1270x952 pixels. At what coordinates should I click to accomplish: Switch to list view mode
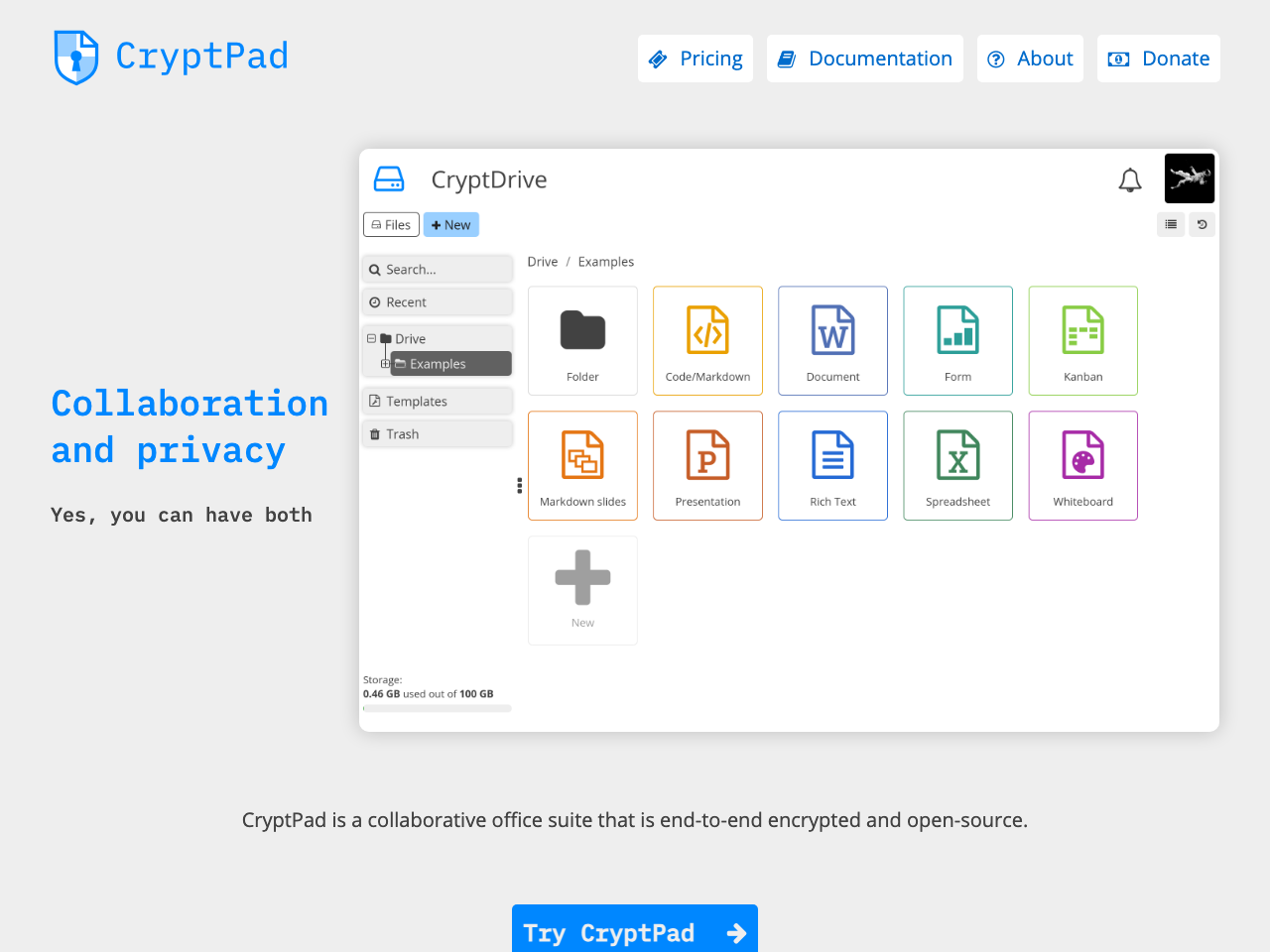point(1171,224)
